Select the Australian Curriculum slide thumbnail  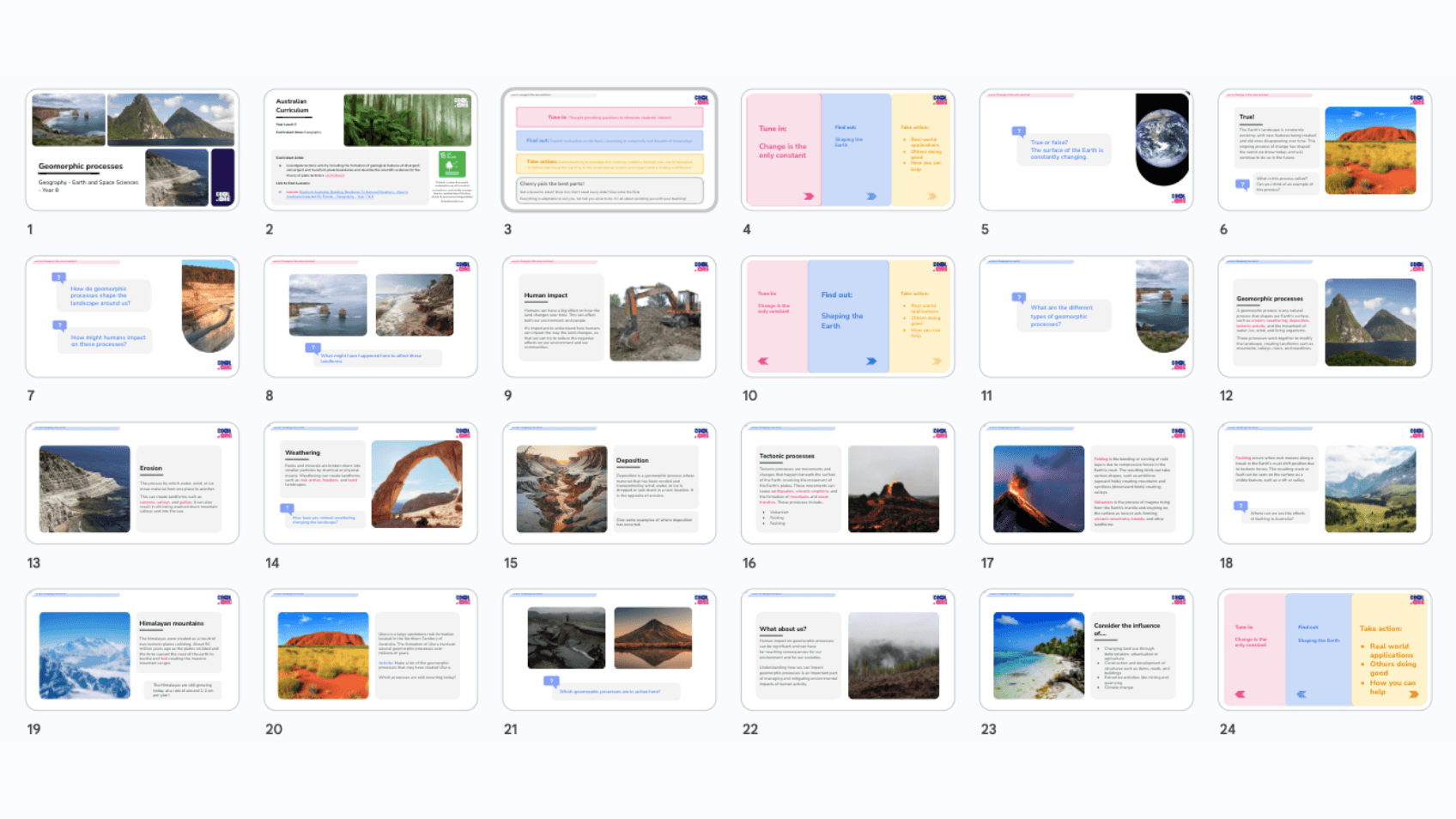pyautogui.click(x=371, y=150)
